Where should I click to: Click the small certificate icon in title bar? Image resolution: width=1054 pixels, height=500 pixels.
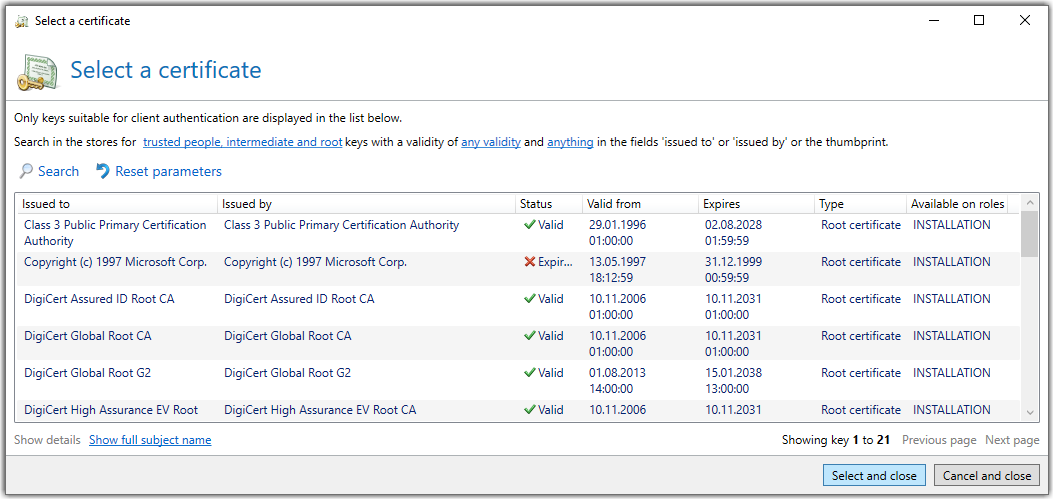22,21
